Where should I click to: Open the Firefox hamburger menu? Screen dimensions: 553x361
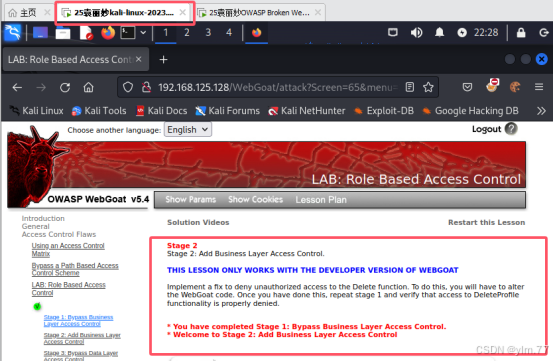[x=539, y=87]
